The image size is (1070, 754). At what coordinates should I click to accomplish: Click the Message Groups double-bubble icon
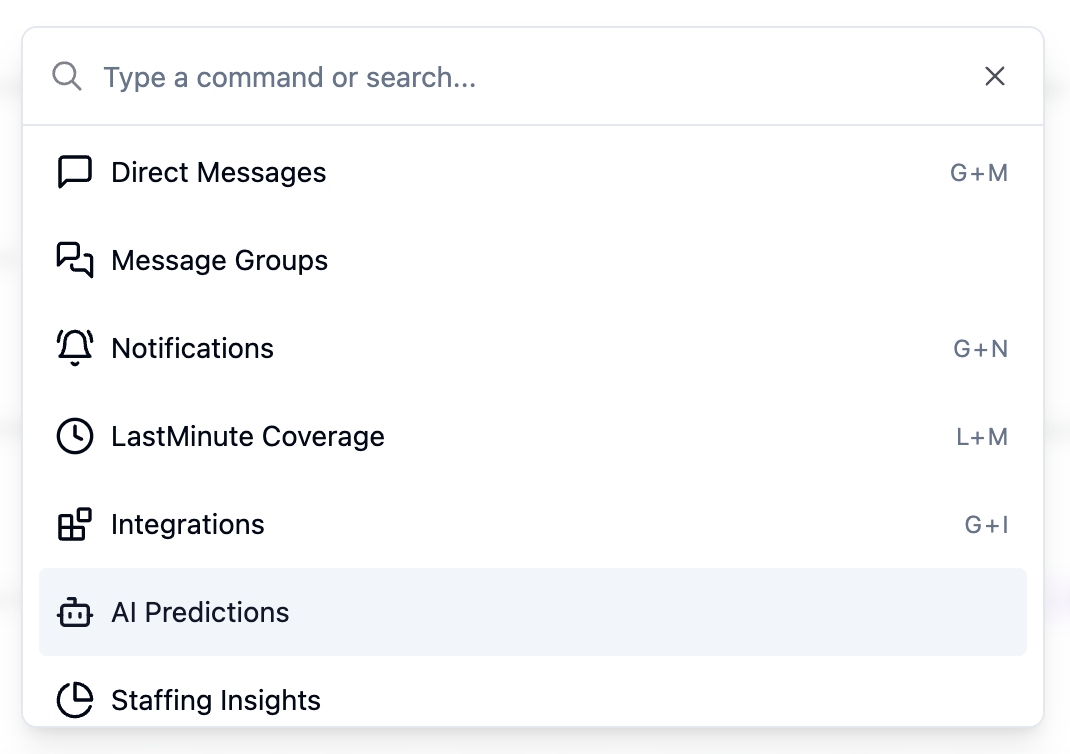74,260
